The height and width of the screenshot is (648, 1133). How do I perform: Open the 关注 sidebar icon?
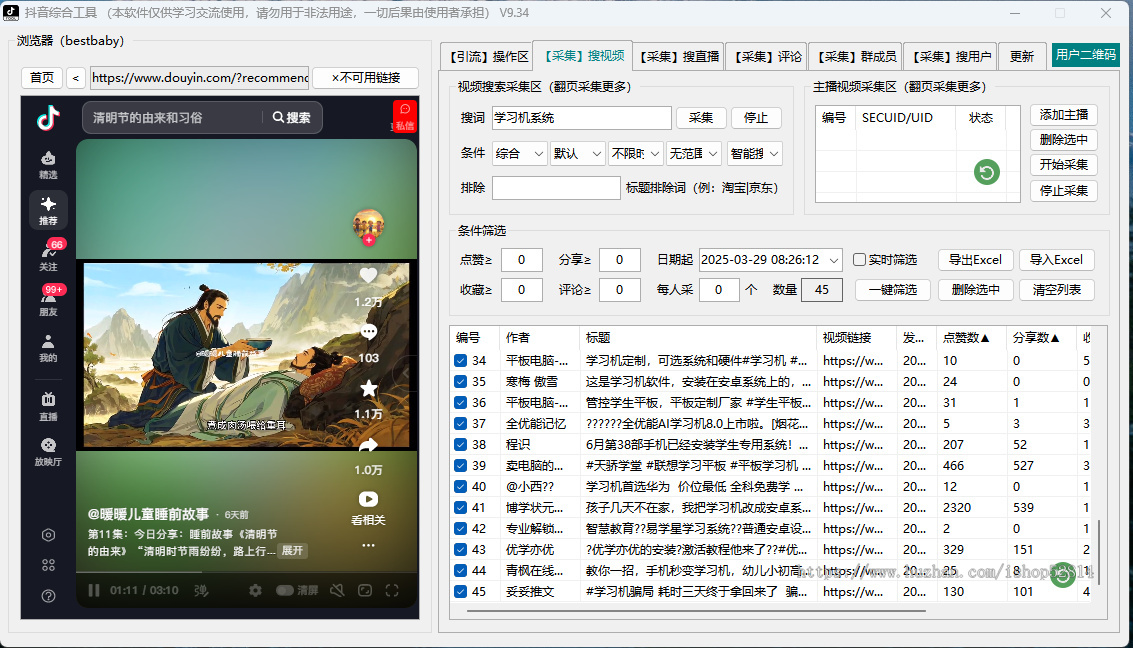tap(48, 256)
